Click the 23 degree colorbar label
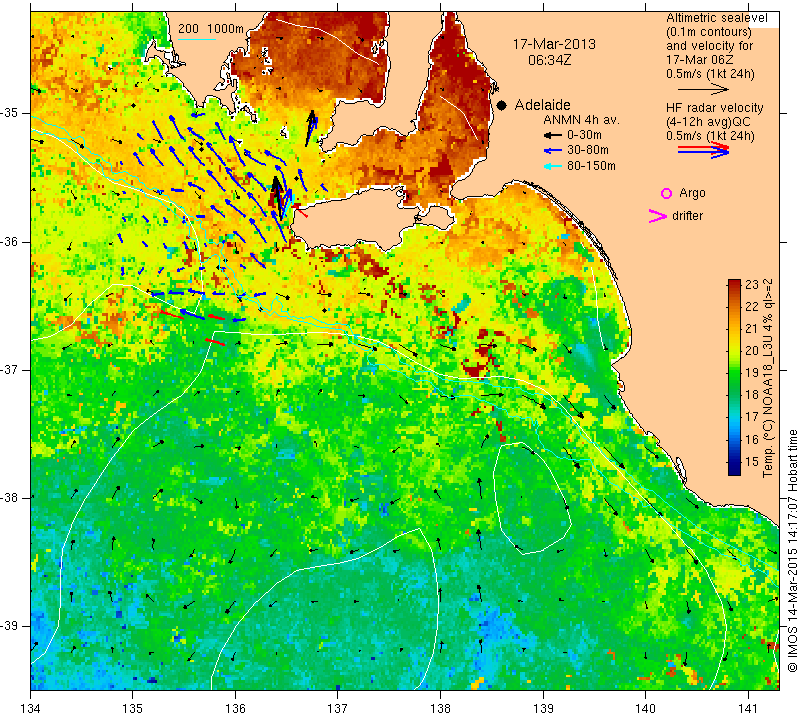This screenshot has width=800, height=720. [752, 285]
